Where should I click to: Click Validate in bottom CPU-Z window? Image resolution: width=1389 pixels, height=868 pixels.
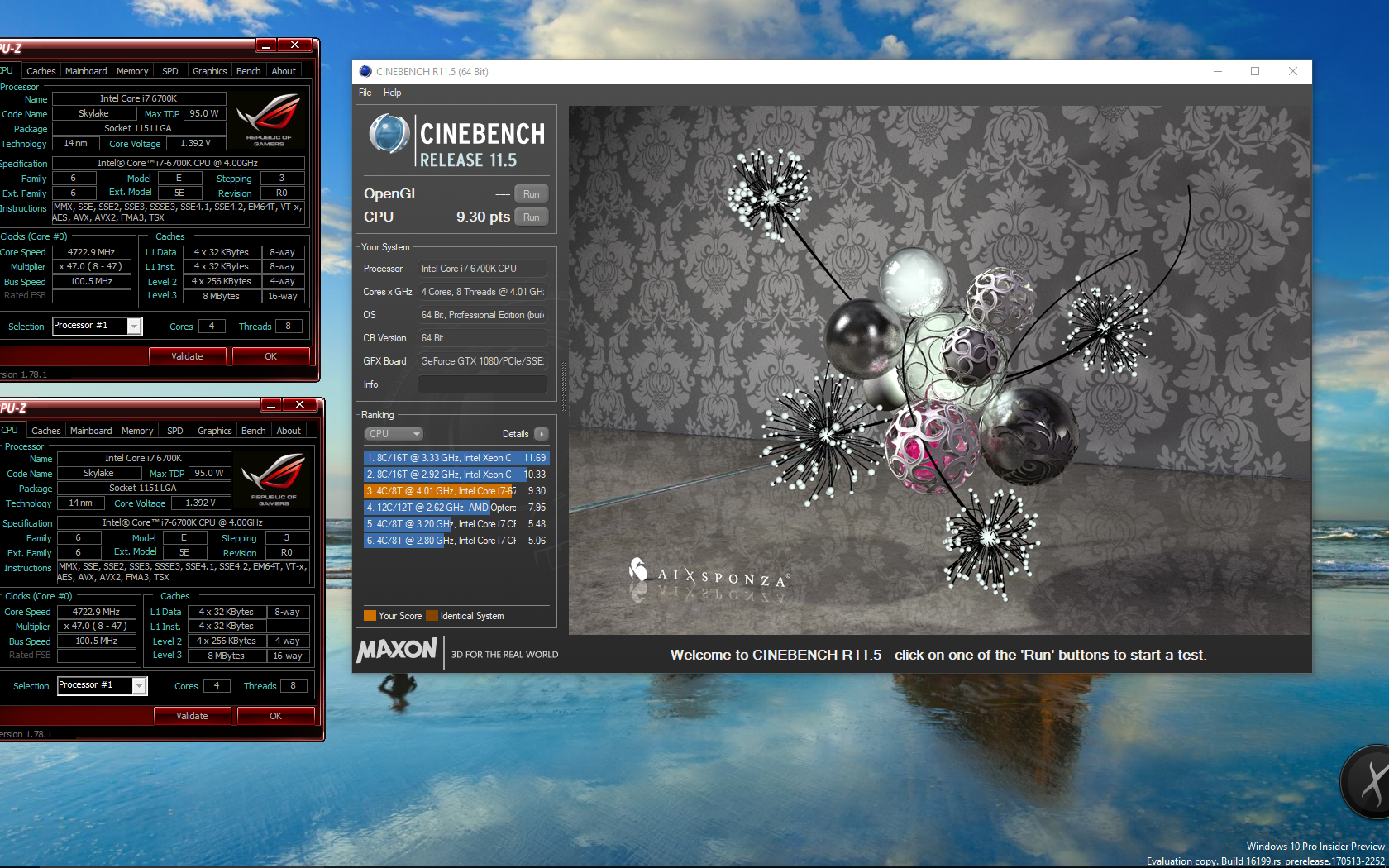(192, 716)
